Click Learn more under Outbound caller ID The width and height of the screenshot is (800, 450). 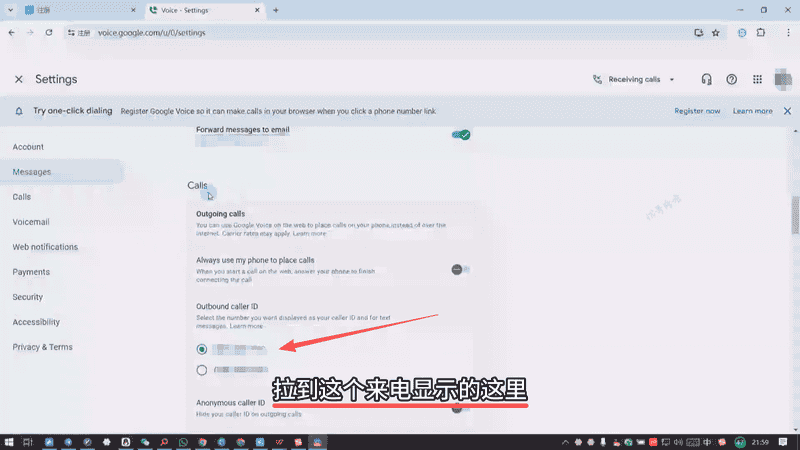(246, 326)
